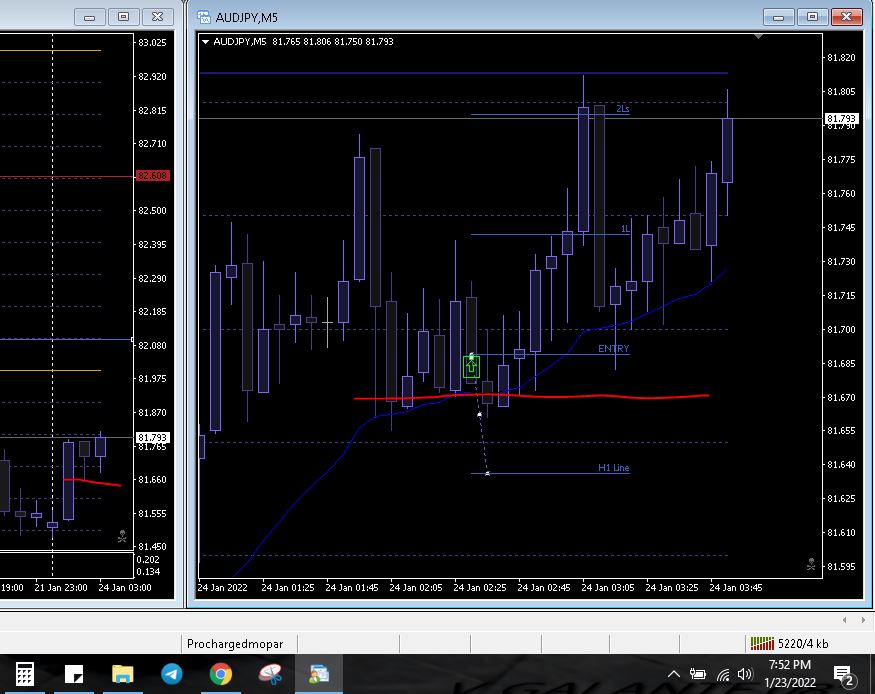Launch Telegram from the taskbar
Viewport: 875px width, 694px height.
coord(172,674)
